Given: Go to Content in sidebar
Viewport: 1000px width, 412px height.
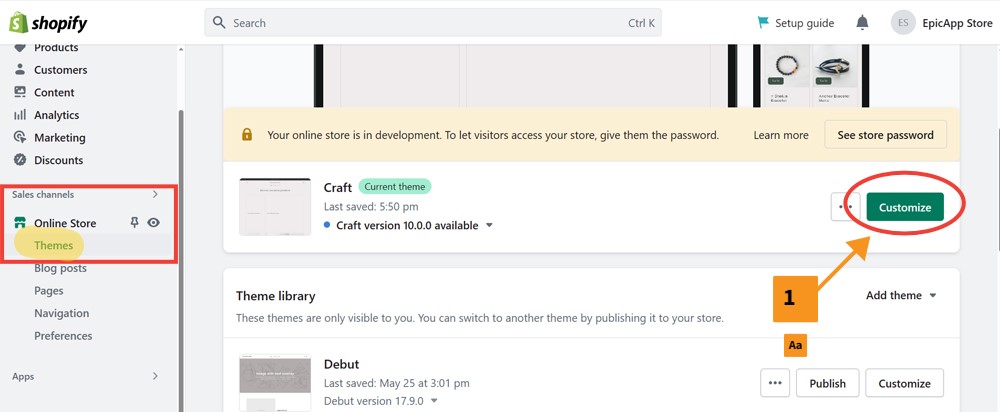Looking at the screenshot, I should point(54,92).
